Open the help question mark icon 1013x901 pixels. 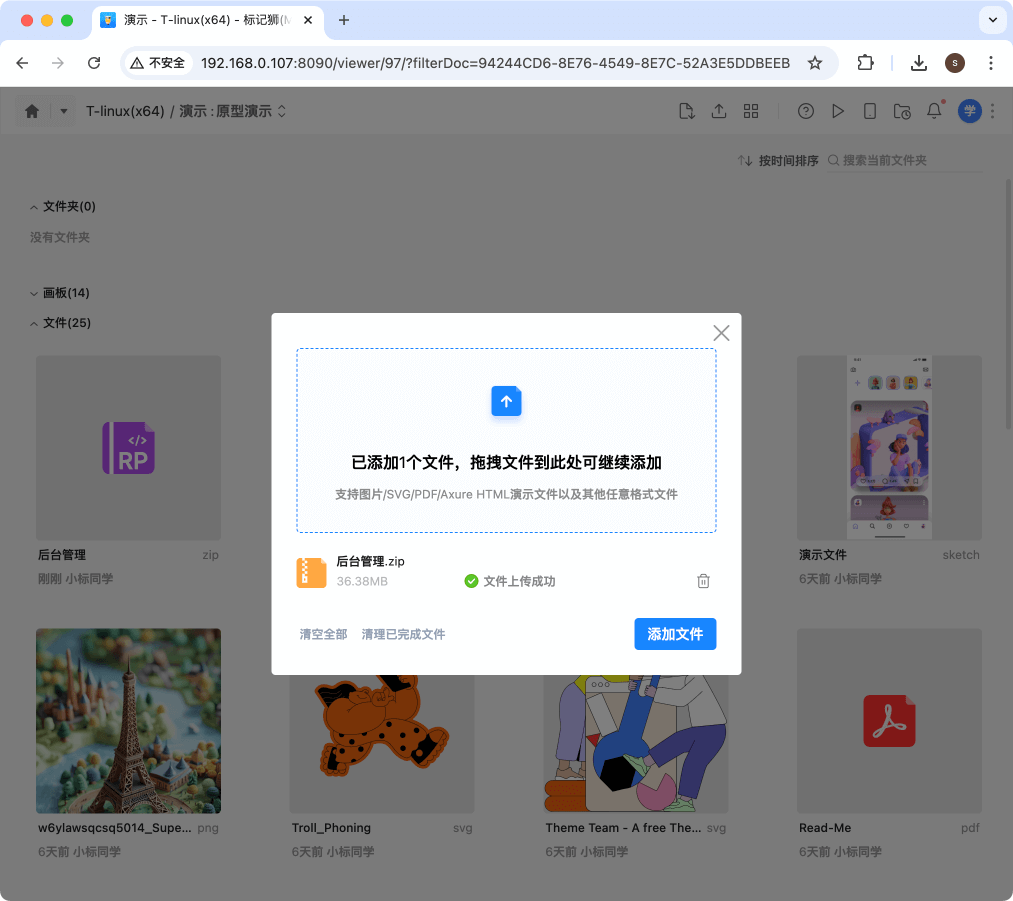pyautogui.click(x=805, y=112)
